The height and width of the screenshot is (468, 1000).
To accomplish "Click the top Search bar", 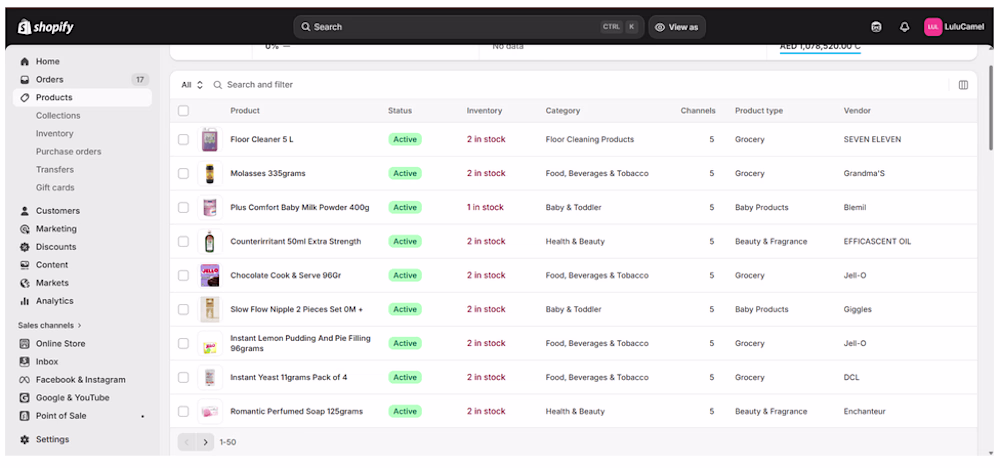I will (468, 27).
